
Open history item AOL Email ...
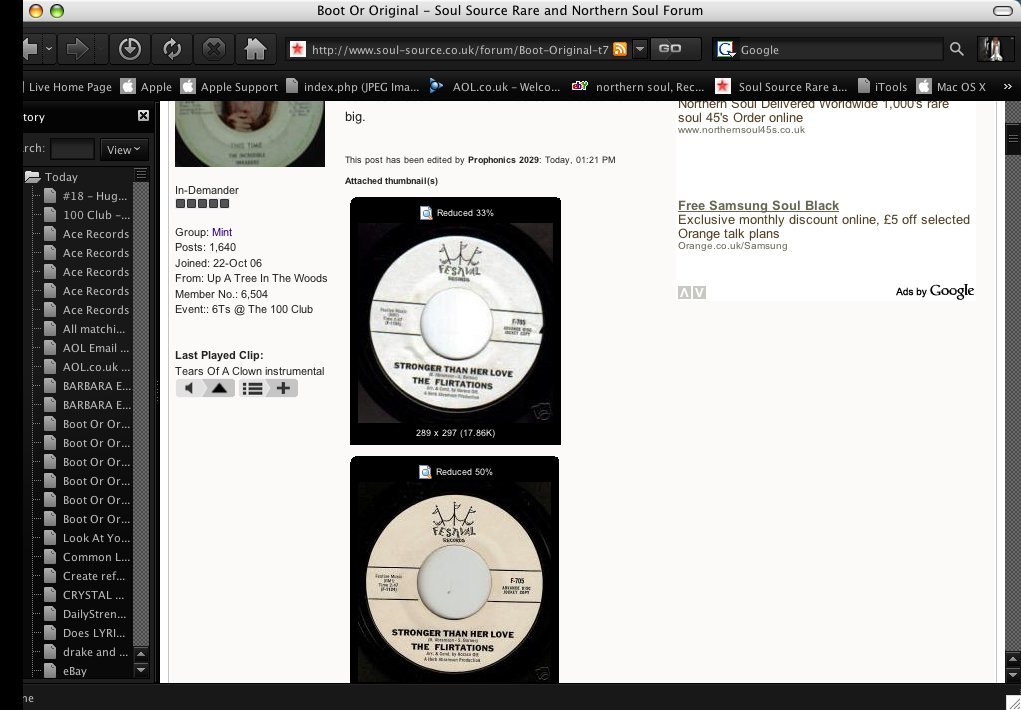pos(87,348)
